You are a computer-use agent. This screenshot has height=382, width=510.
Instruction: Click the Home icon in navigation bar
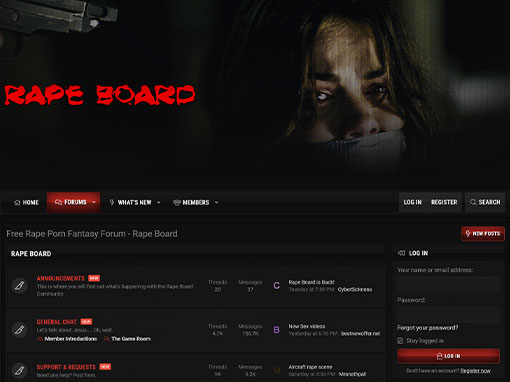tap(17, 202)
